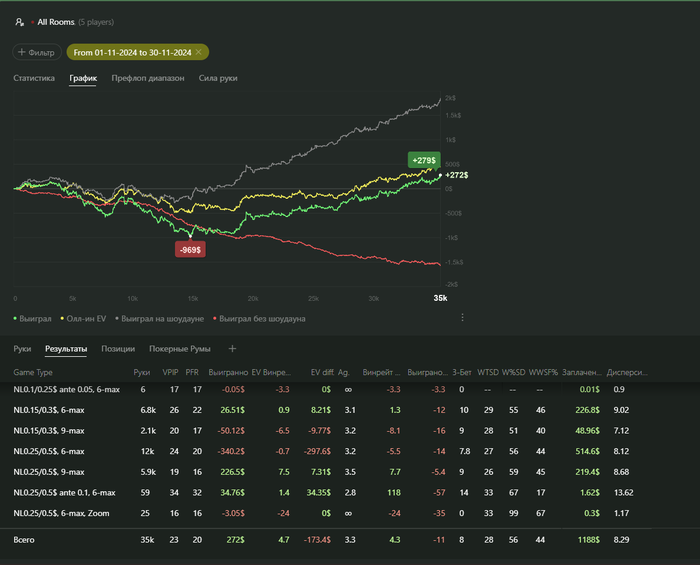Click the -340.2$ winnings cell
The height and width of the screenshot is (565, 700).
[231, 451]
